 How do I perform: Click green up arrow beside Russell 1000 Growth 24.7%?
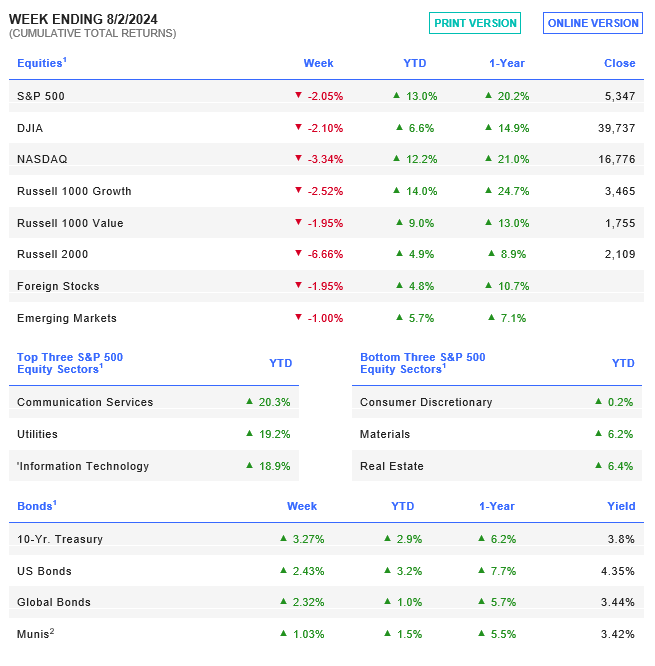click(x=488, y=190)
